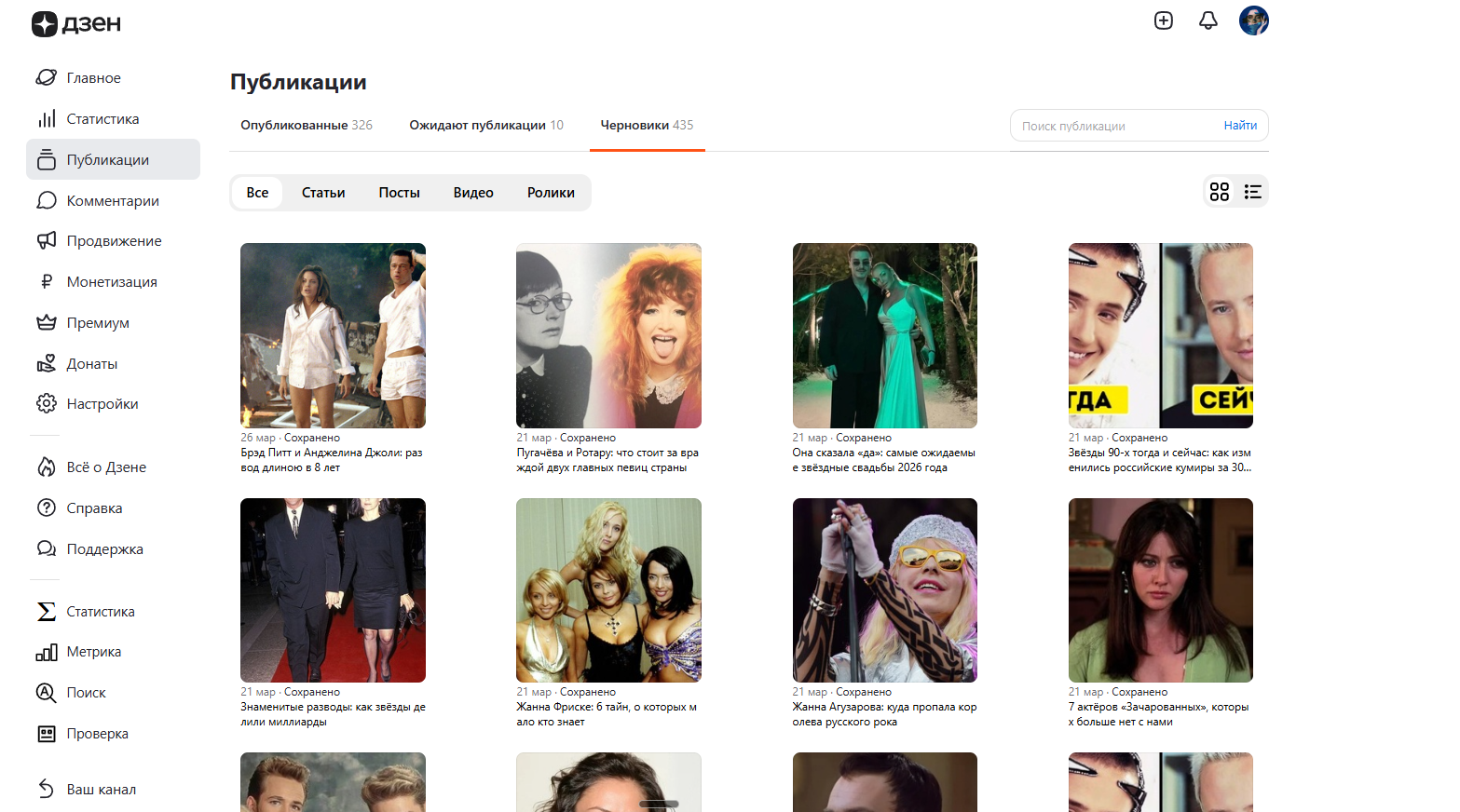Open the user profile avatar
The width and height of the screenshot is (1460, 812).
(x=1253, y=20)
